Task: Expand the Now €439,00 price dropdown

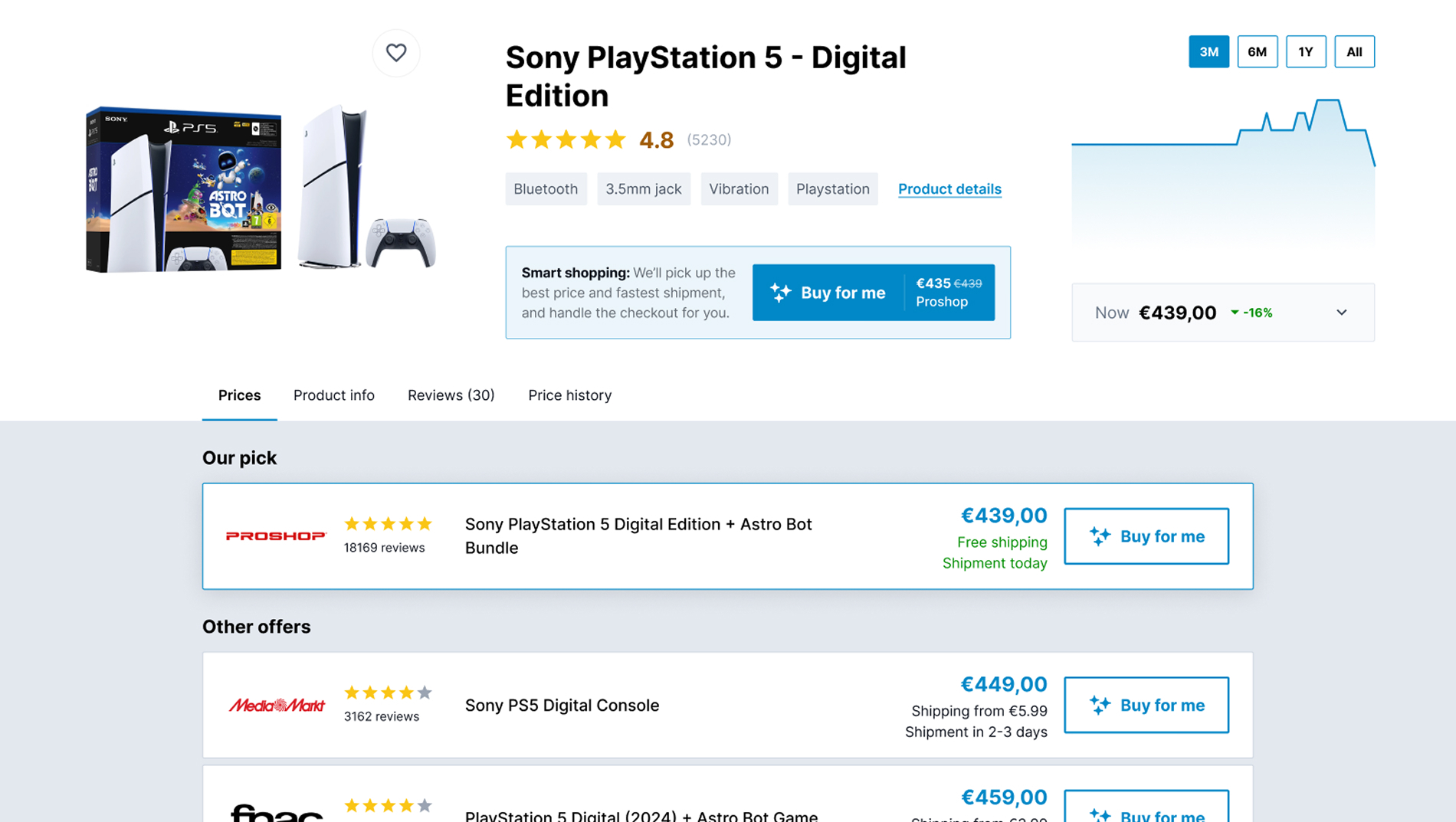Action: (1341, 313)
